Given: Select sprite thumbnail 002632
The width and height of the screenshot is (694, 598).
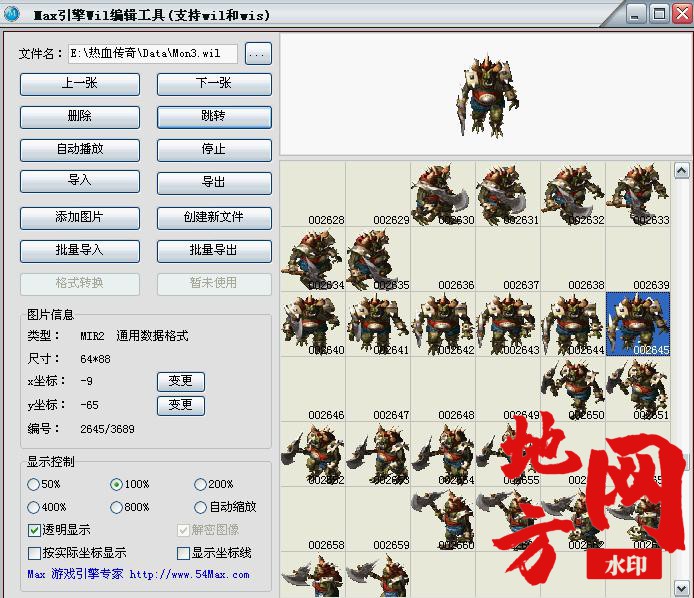Looking at the screenshot, I should [x=573, y=194].
